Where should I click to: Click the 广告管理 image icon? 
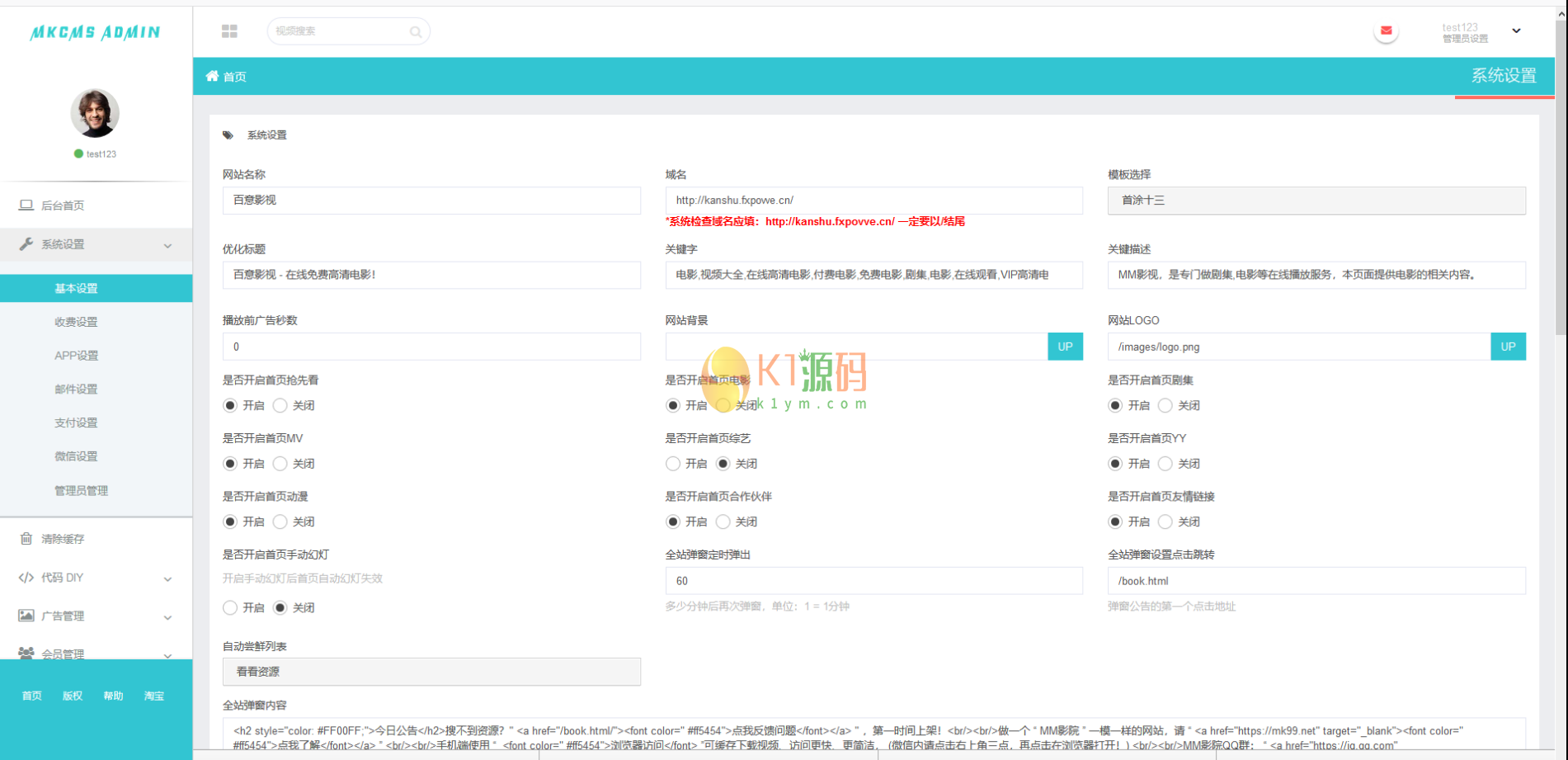coord(26,616)
